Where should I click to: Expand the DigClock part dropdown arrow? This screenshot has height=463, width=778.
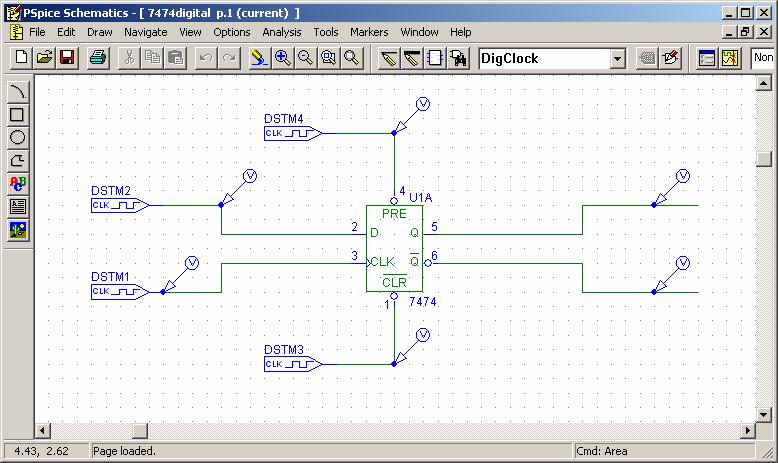click(x=617, y=59)
